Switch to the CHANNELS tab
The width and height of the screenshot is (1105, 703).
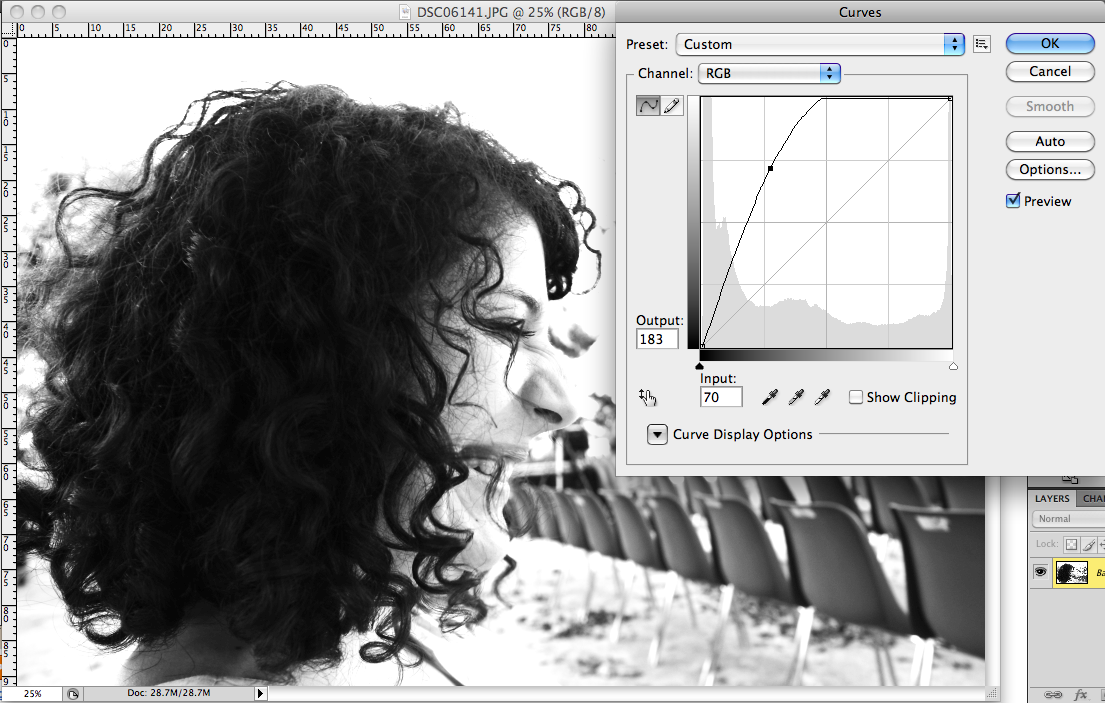pyautogui.click(x=1094, y=498)
